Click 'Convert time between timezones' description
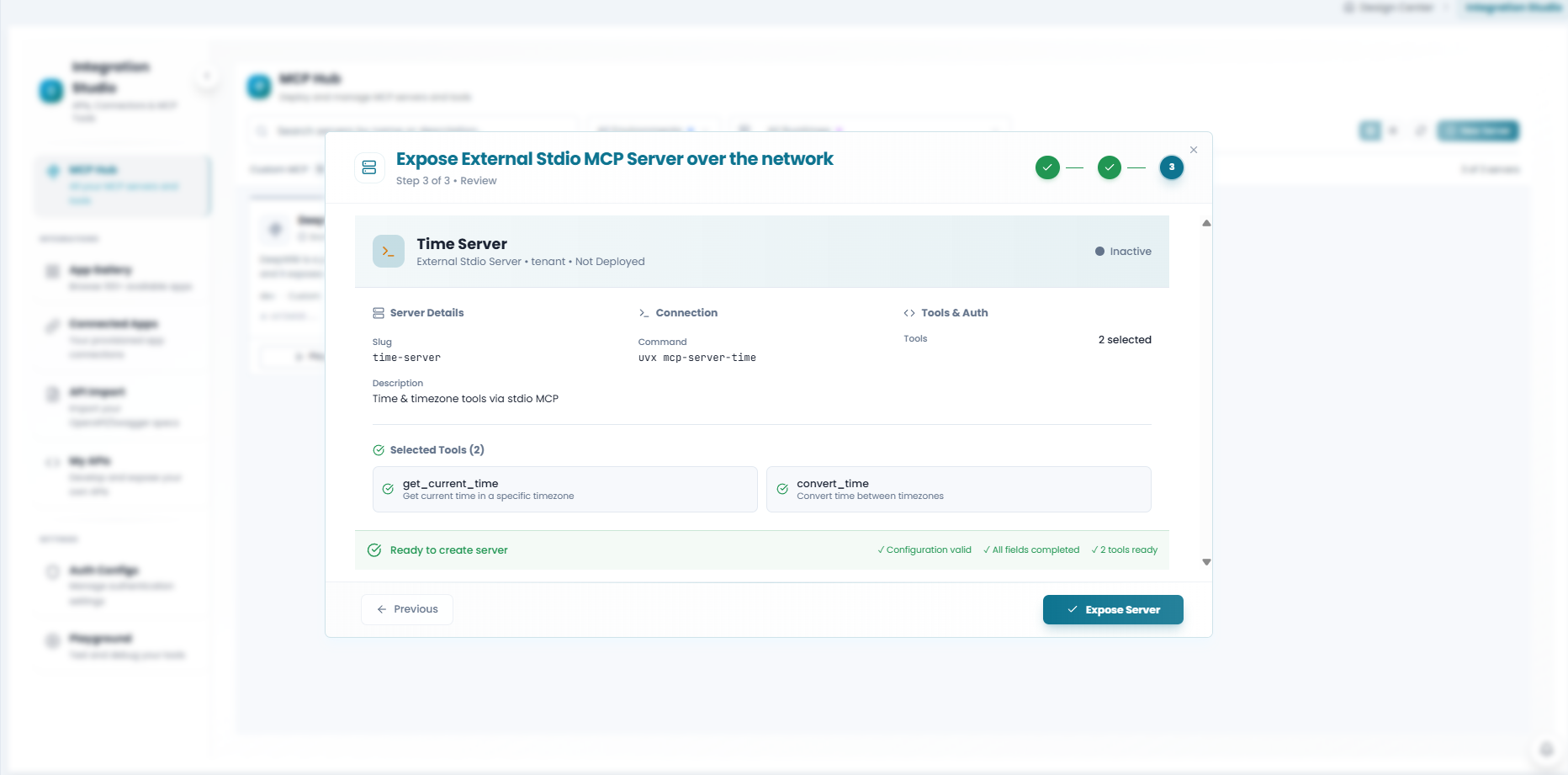 tap(871, 496)
